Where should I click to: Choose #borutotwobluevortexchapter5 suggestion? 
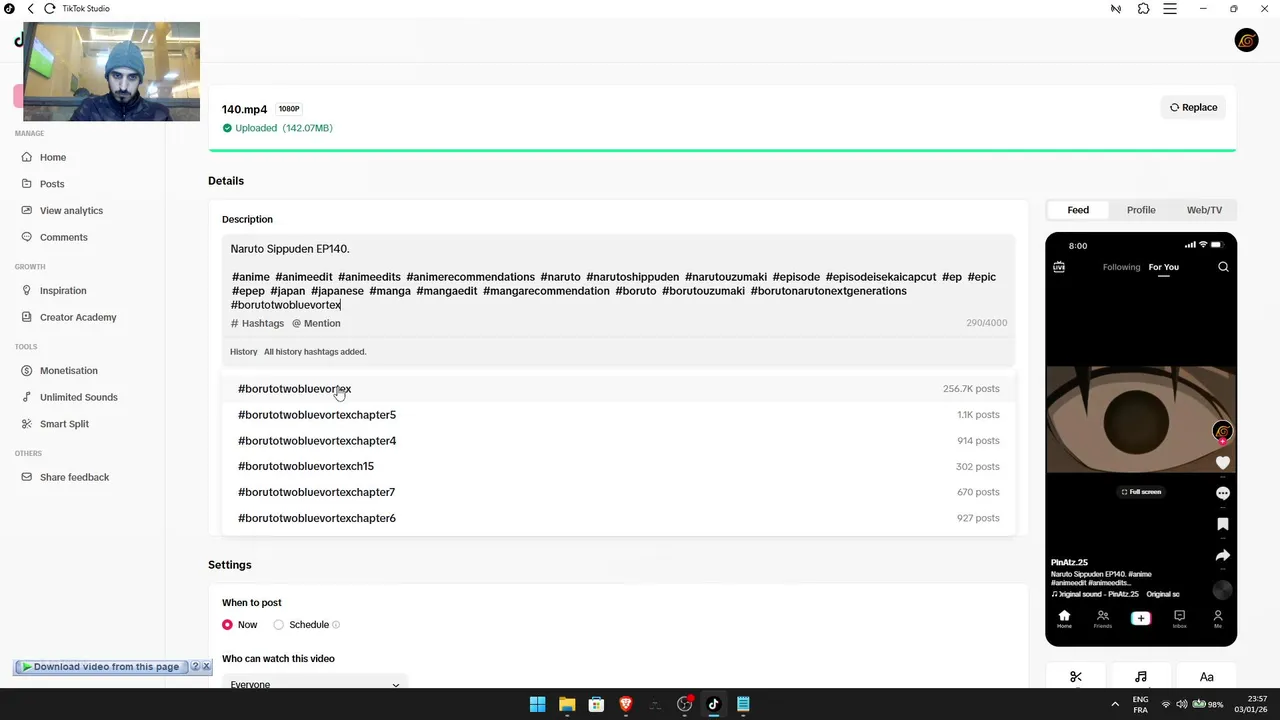[618, 415]
